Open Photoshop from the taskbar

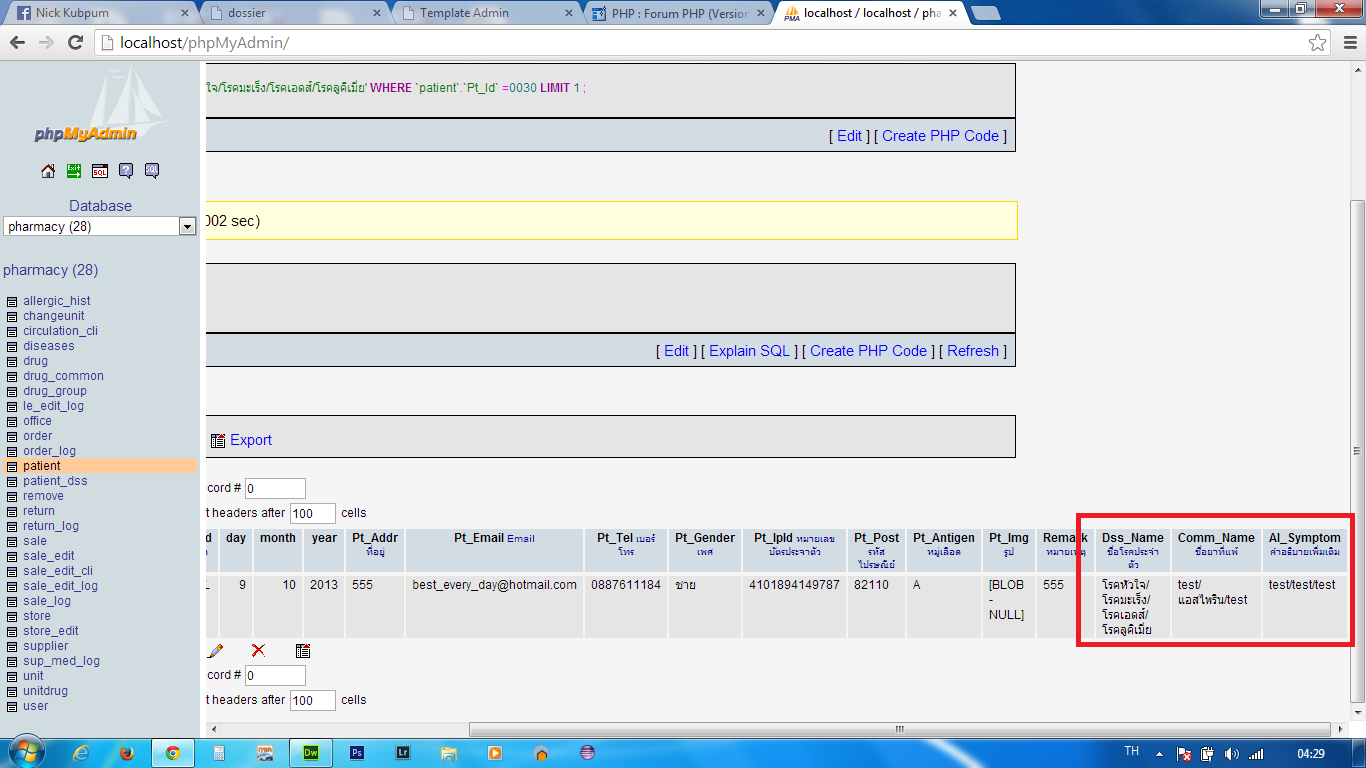357,753
